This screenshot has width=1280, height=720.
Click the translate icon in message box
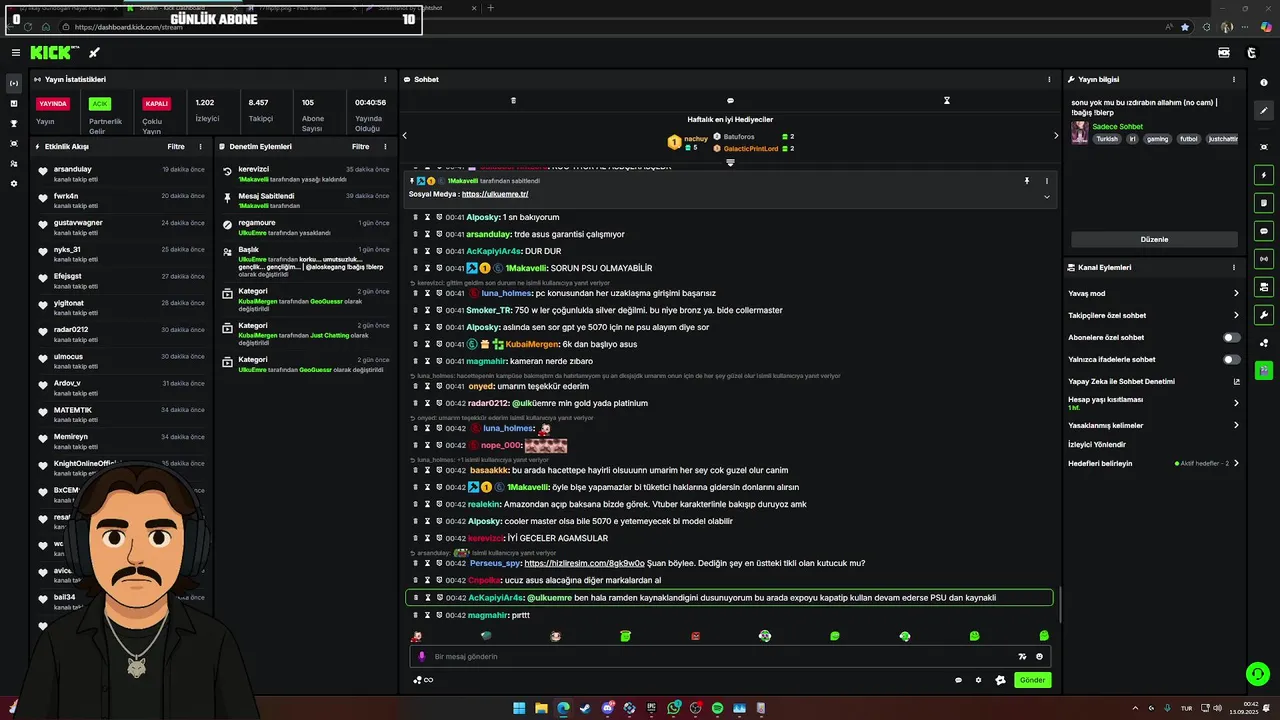click(x=1022, y=657)
